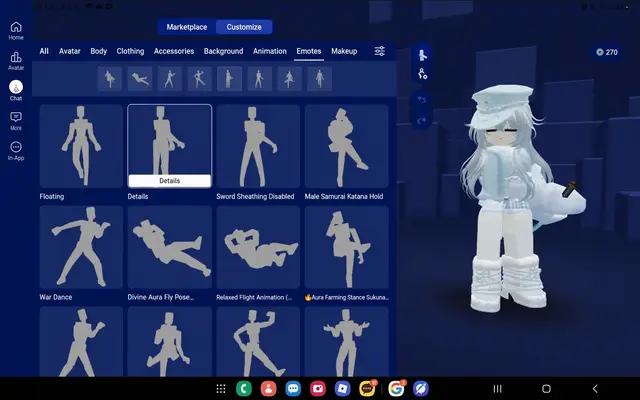Click the 3D avatar preview character
Screen dimensions: 640x400
518,198
